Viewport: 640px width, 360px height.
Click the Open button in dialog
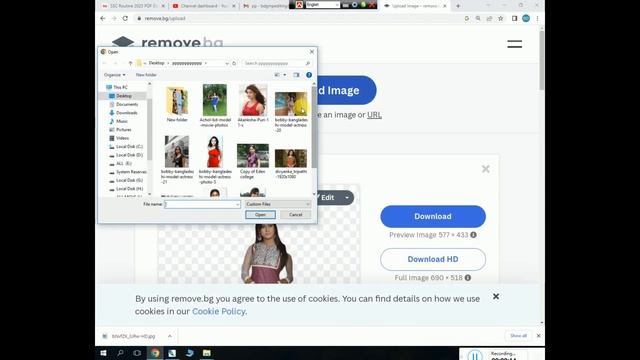coord(260,215)
